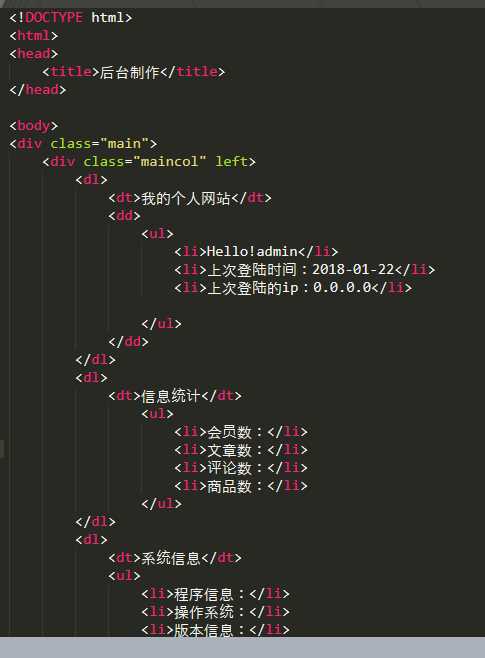485x658 pixels.
Task: Click the 评论数 list item line
Action: pos(241,467)
